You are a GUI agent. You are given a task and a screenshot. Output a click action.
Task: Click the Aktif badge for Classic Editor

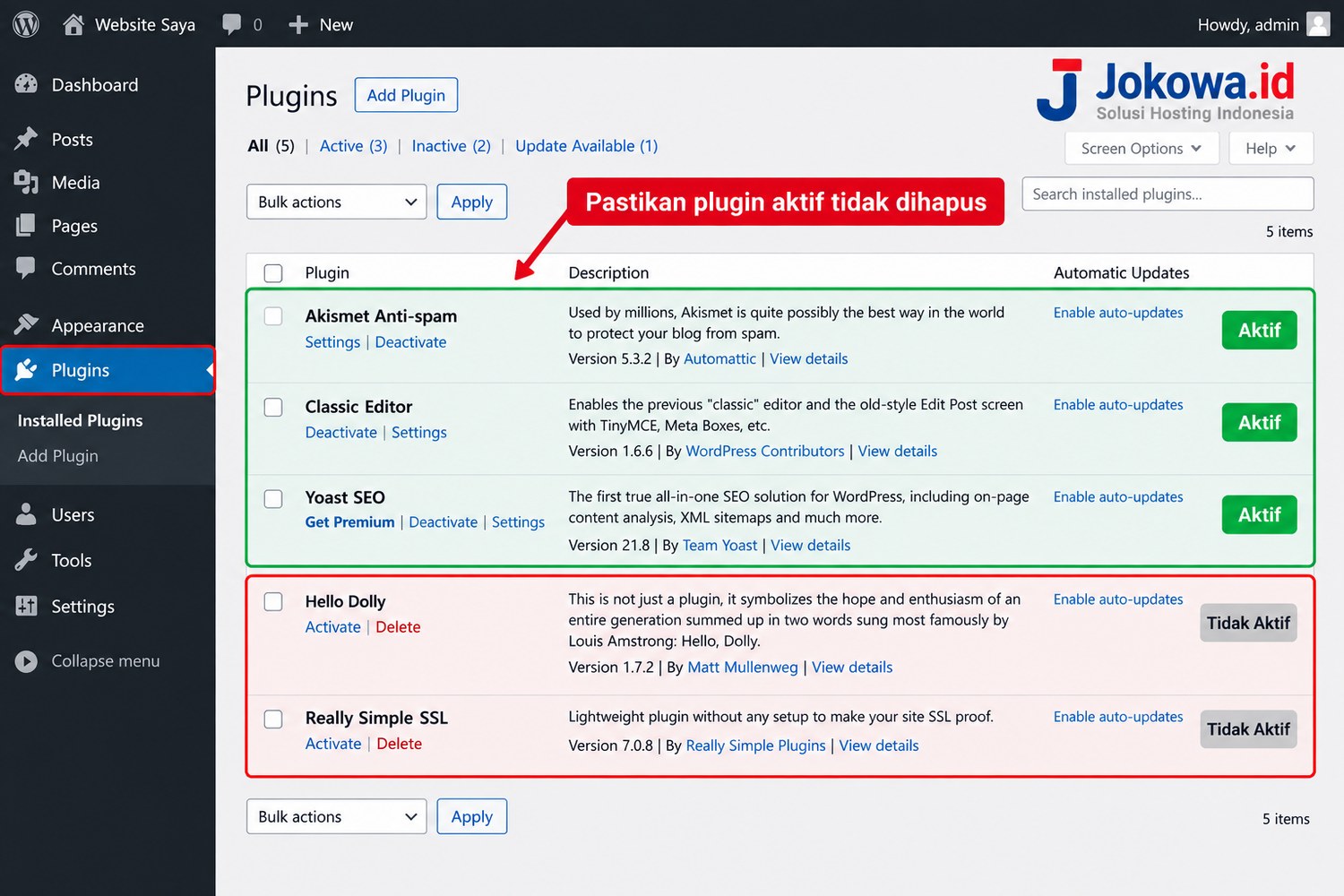pos(1259,422)
